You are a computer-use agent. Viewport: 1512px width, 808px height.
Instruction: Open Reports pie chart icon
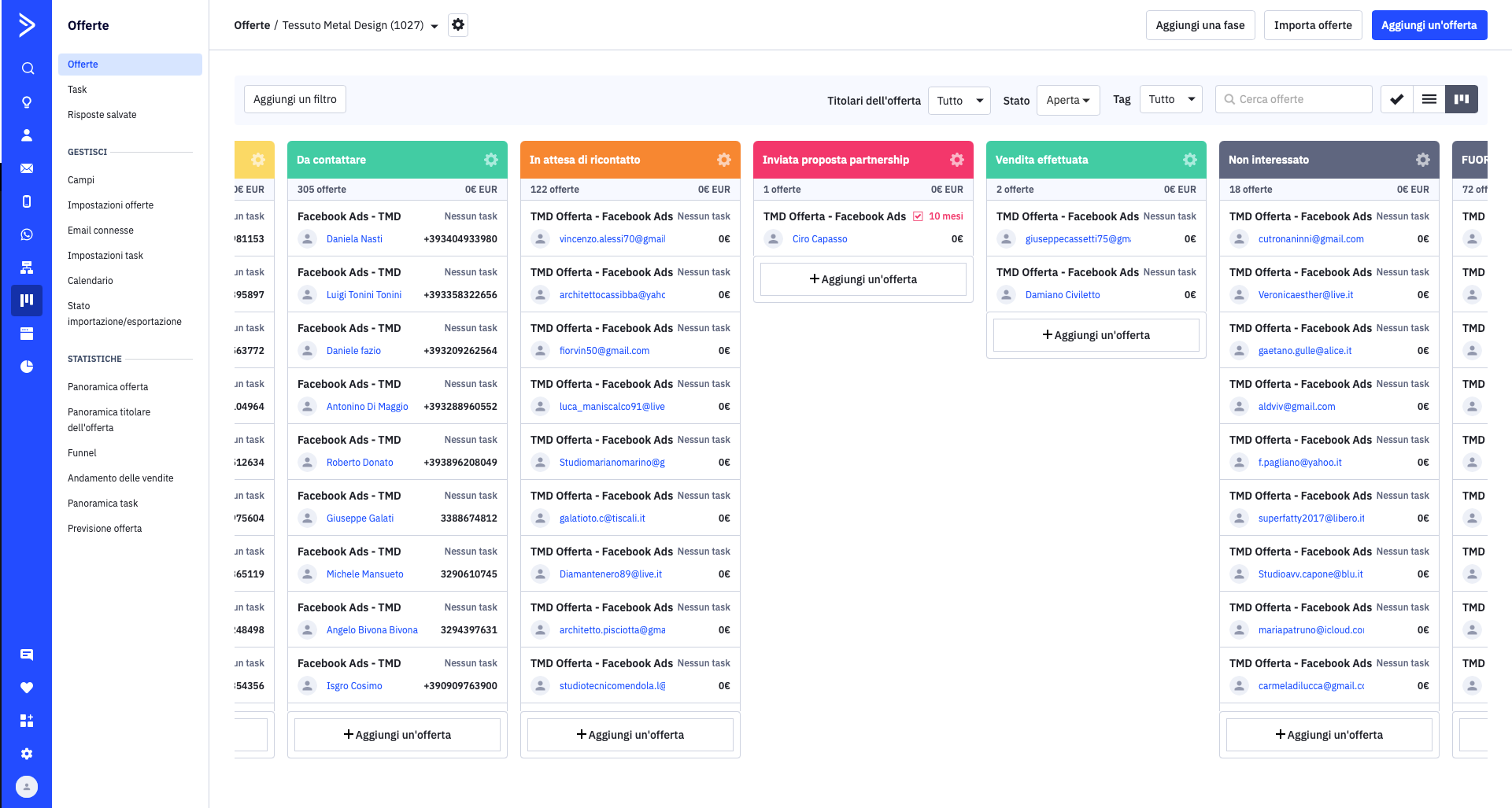click(27, 367)
